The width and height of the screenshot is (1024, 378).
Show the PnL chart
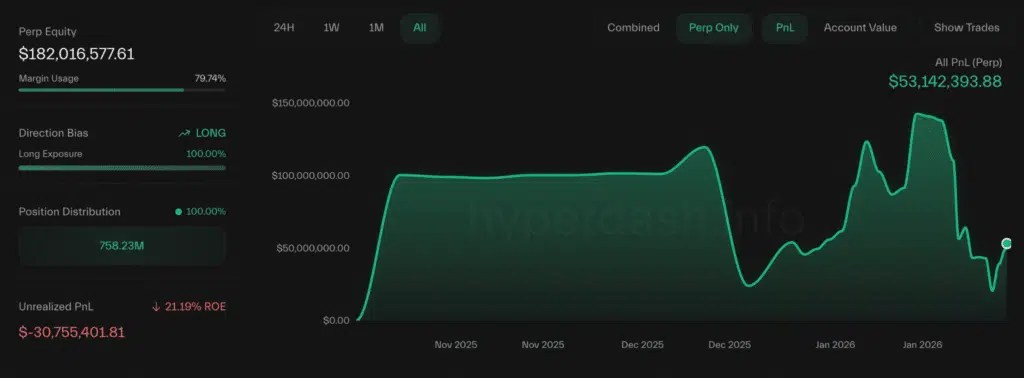785,28
